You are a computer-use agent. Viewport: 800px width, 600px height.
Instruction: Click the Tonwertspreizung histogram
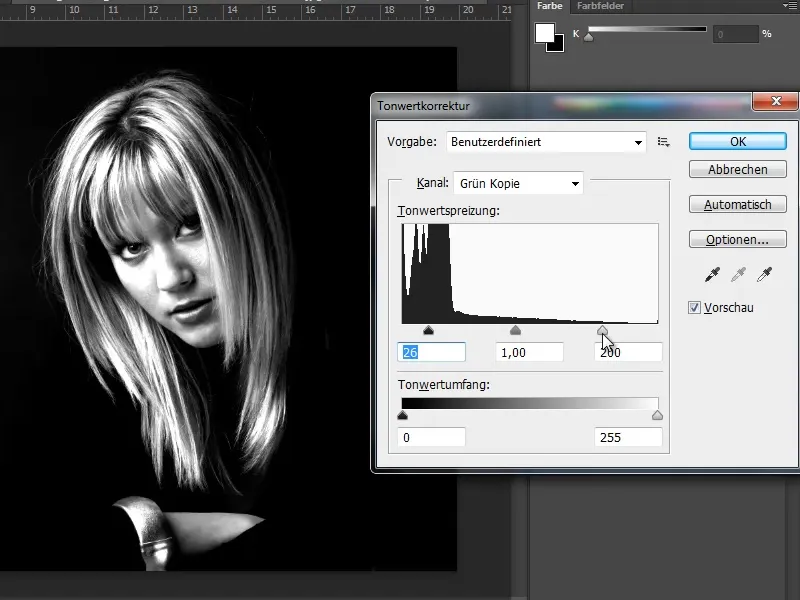(530, 273)
